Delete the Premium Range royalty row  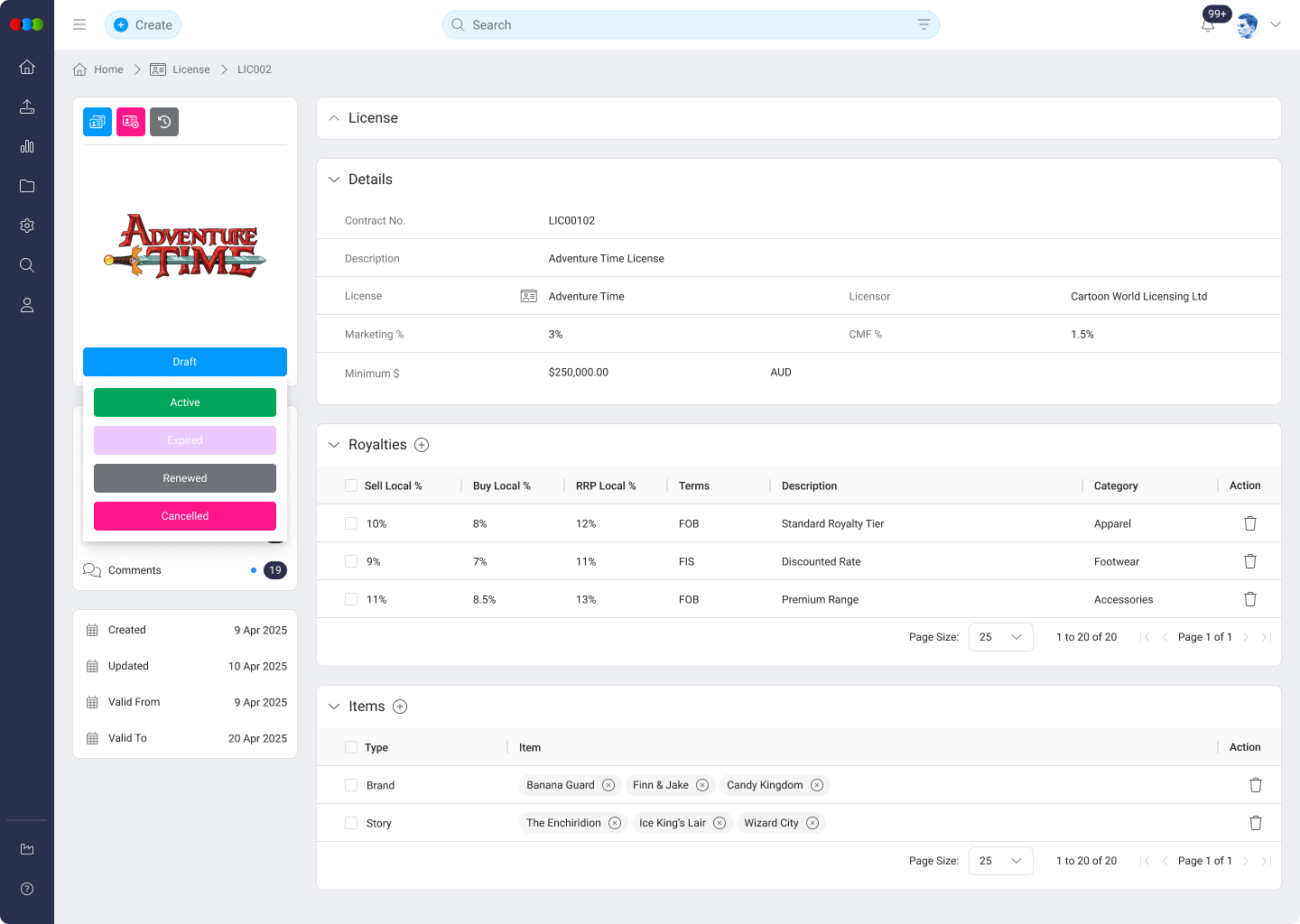[1250, 599]
